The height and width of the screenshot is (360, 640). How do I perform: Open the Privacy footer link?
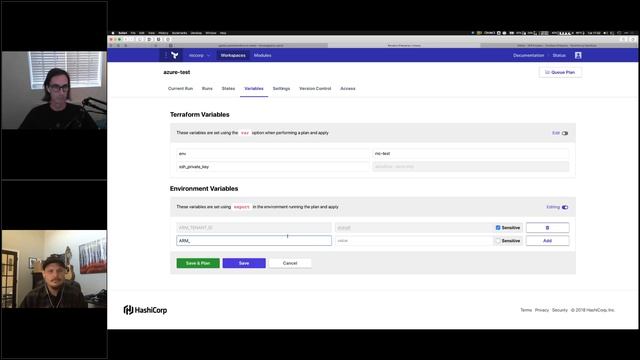[x=542, y=310]
